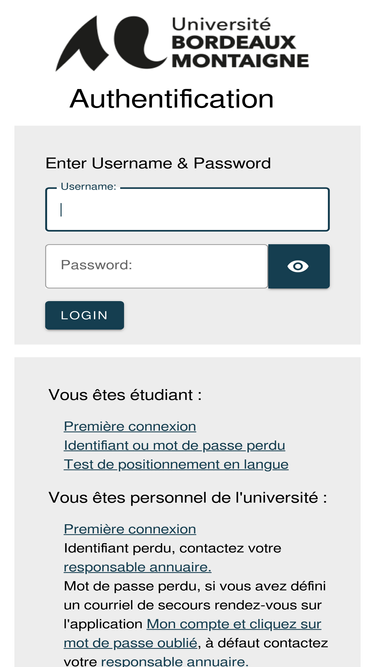Toggle password visibility with the eye icon
This screenshot has height=667, width=375.
(x=298, y=266)
